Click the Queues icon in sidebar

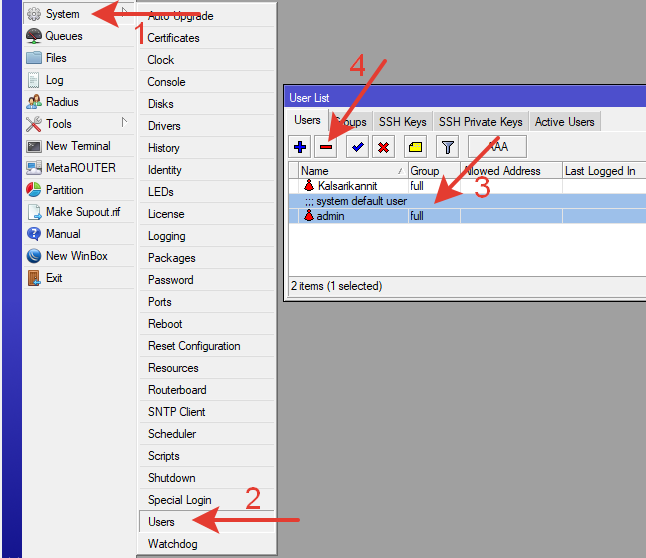point(34,36)
